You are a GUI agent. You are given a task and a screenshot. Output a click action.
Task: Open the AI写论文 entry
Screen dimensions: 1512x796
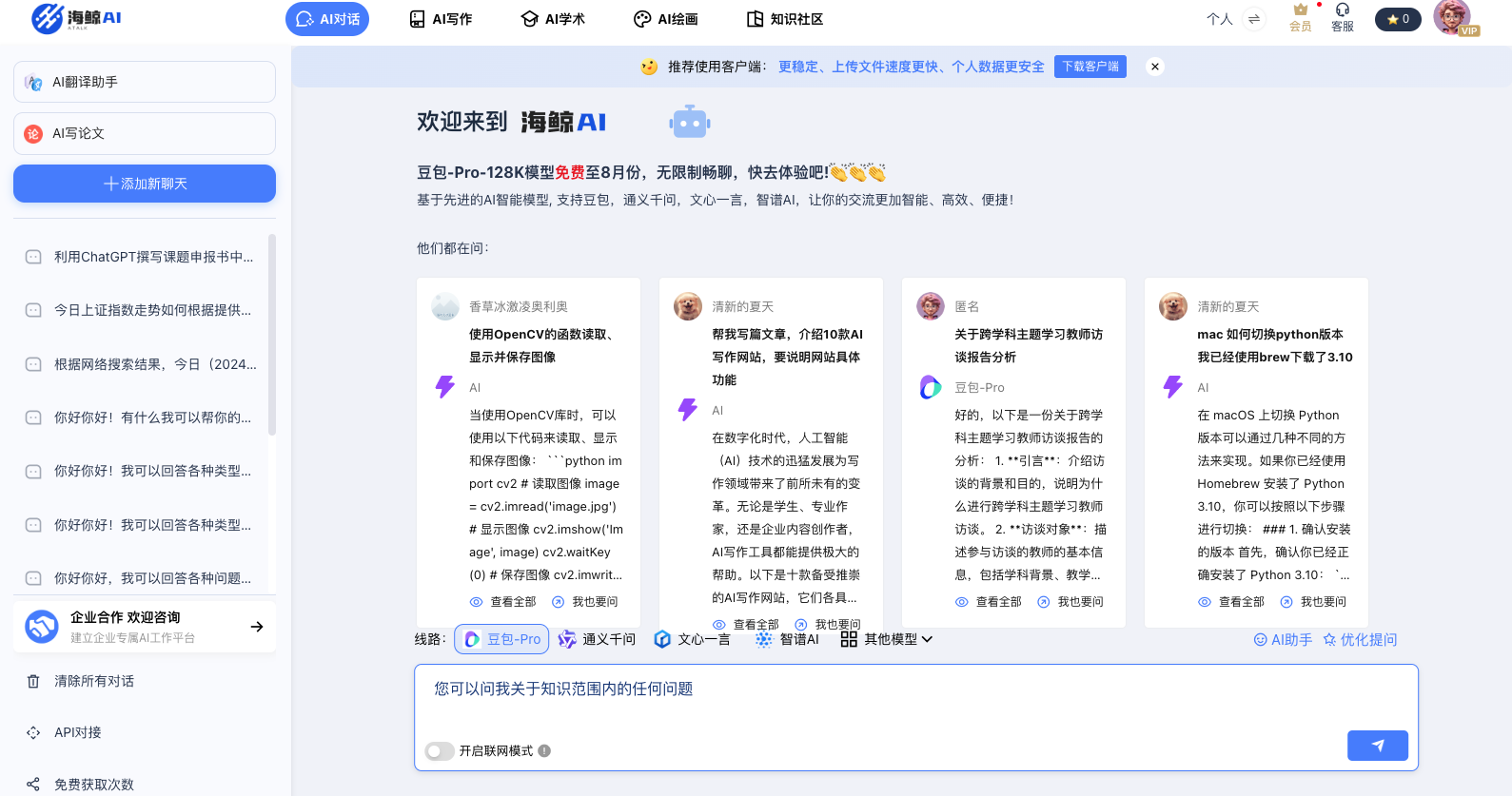[145, 133]
